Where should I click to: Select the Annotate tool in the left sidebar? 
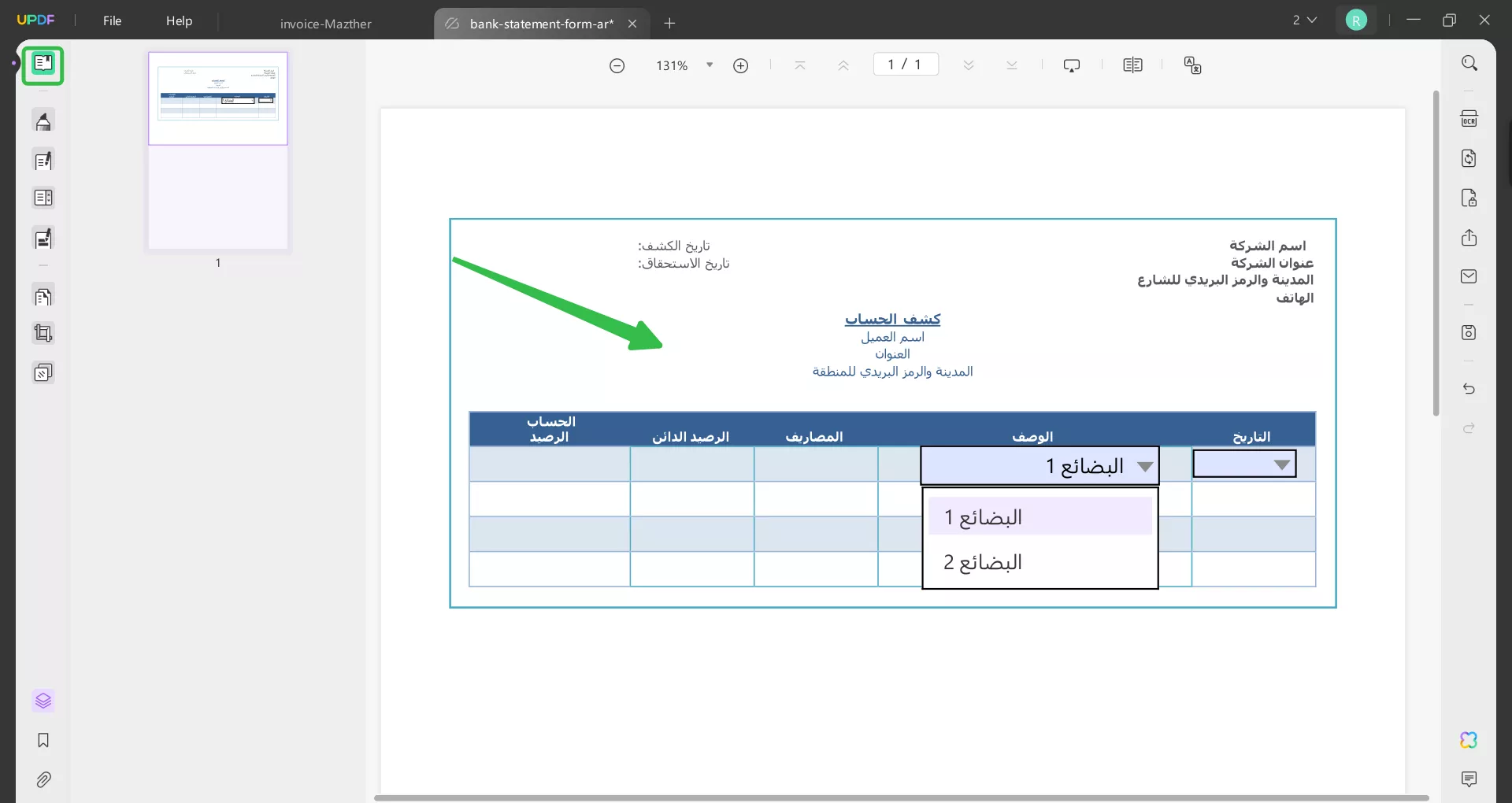(x=43, y=121)
